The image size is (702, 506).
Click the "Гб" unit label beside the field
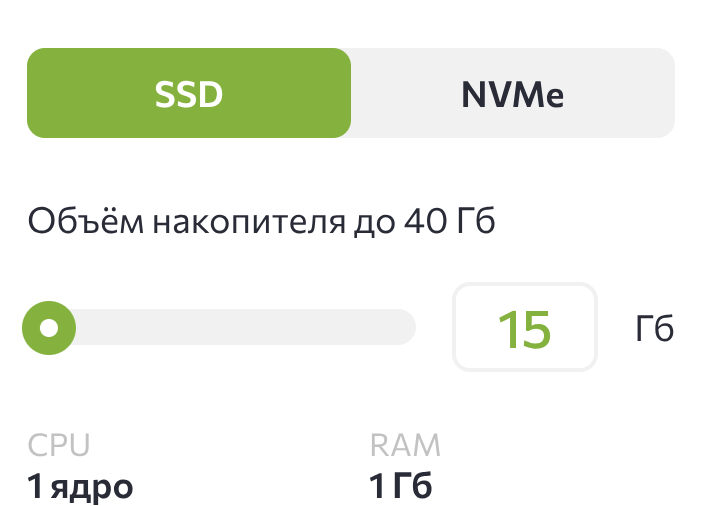point(654,328)
